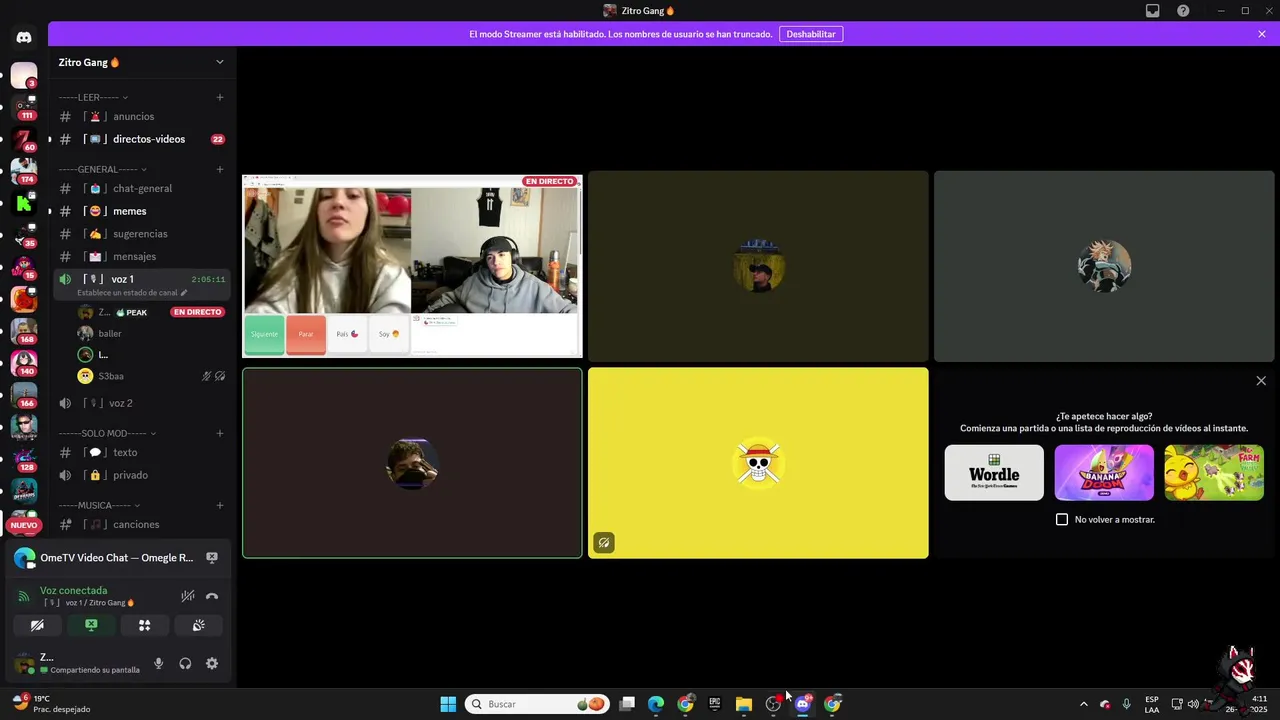Viewport: 1280px width, 720px height.
Task: Launch the Banana Doom activity
Action: 1104,473
